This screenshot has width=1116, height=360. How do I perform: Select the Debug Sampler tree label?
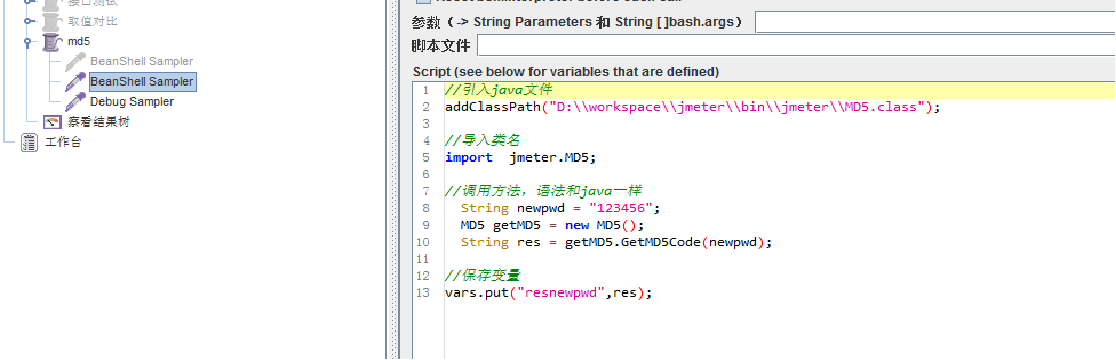coord(132,102)
